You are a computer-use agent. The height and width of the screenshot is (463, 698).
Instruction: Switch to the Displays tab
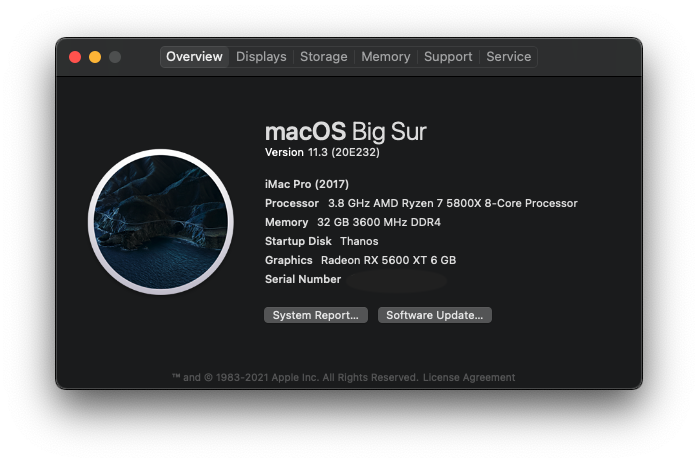pyautogui.click(x=261, y=57)
